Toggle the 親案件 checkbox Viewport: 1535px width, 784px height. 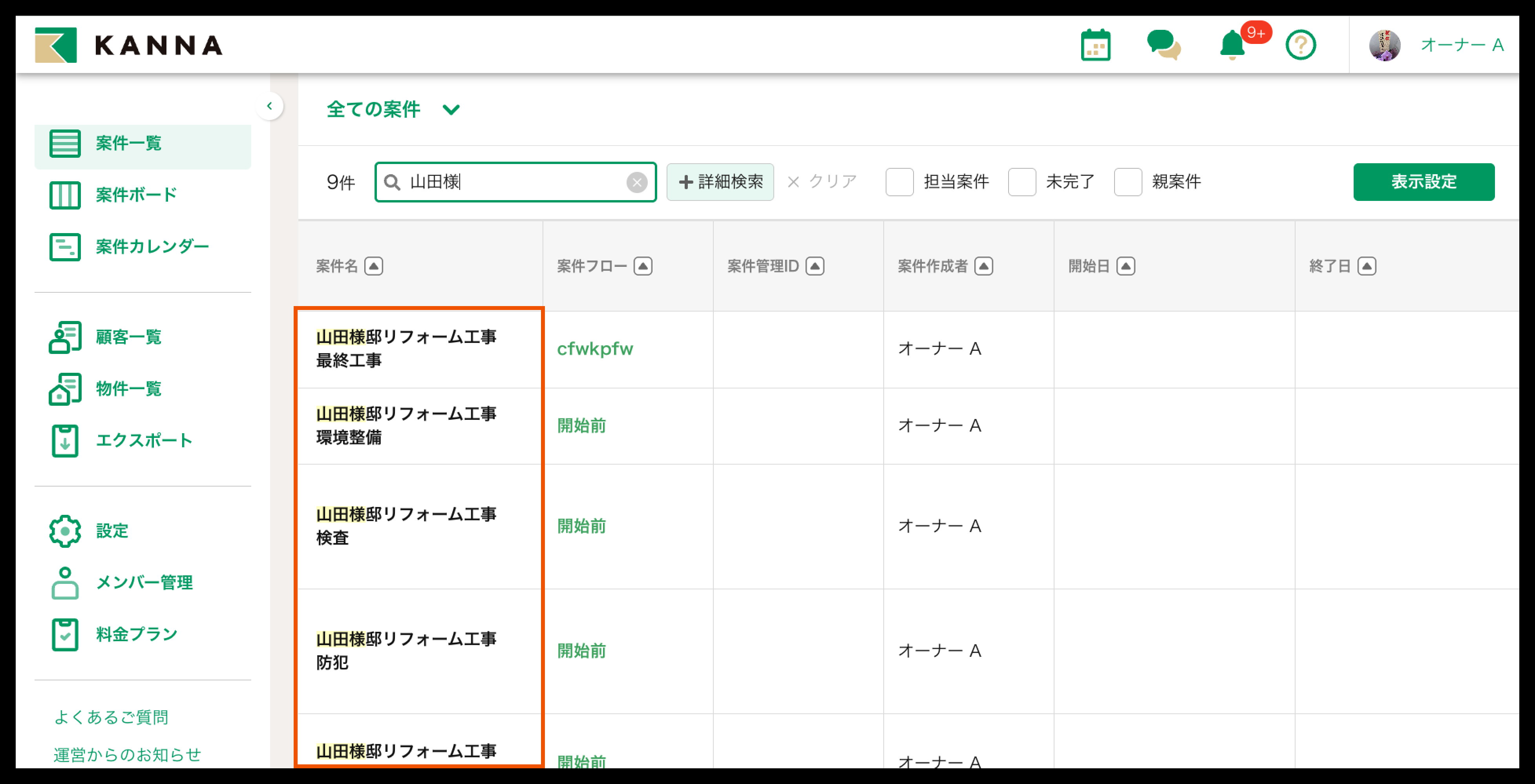(x=1127, y=182)
